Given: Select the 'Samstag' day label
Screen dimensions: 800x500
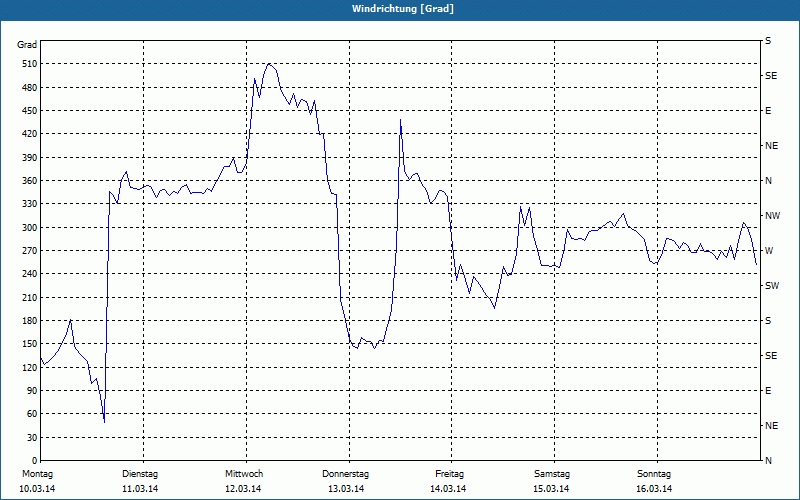Looking at the screenshot, I should (x=552, y=474).
